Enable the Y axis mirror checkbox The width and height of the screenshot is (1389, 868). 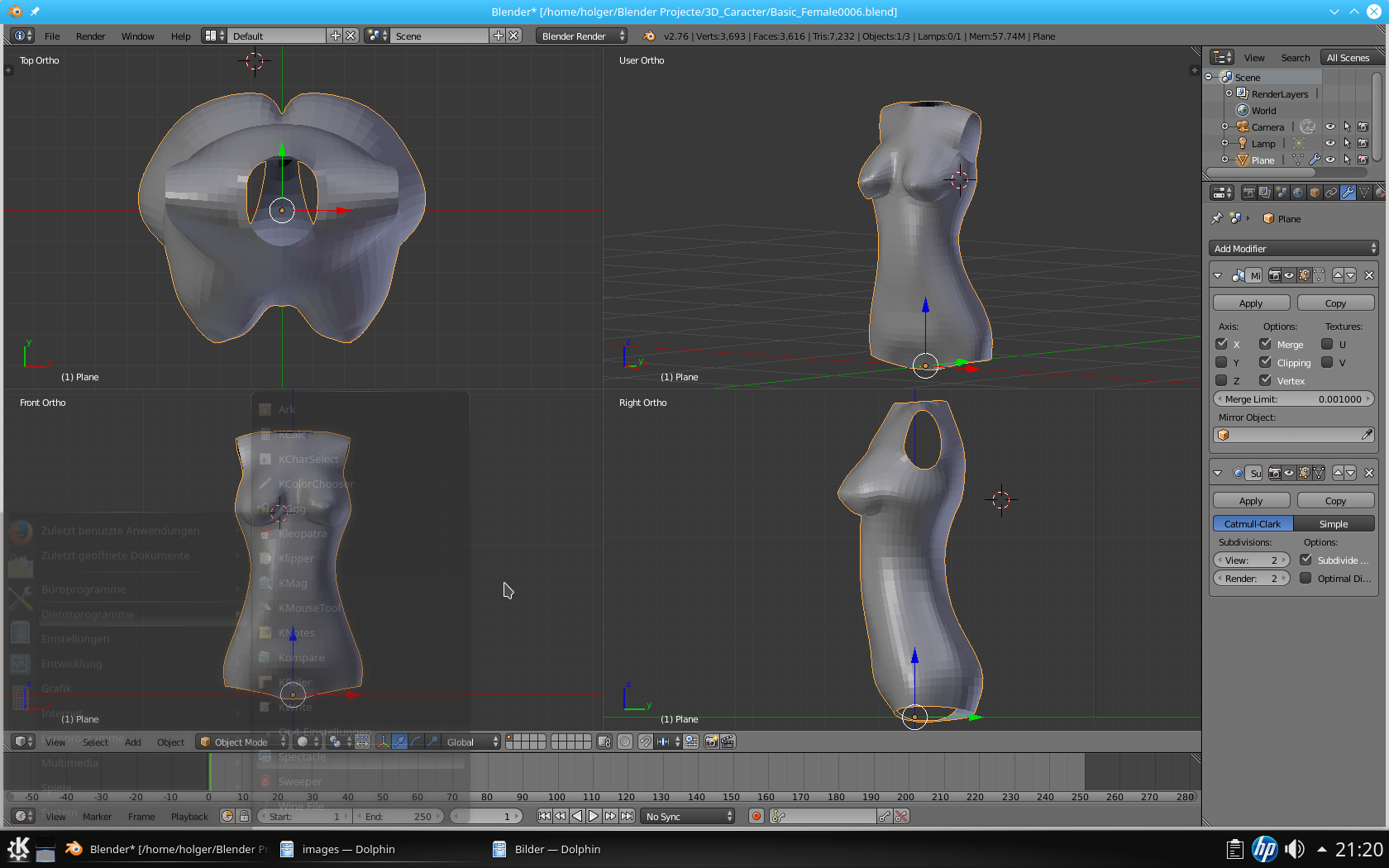[1221, 362]
